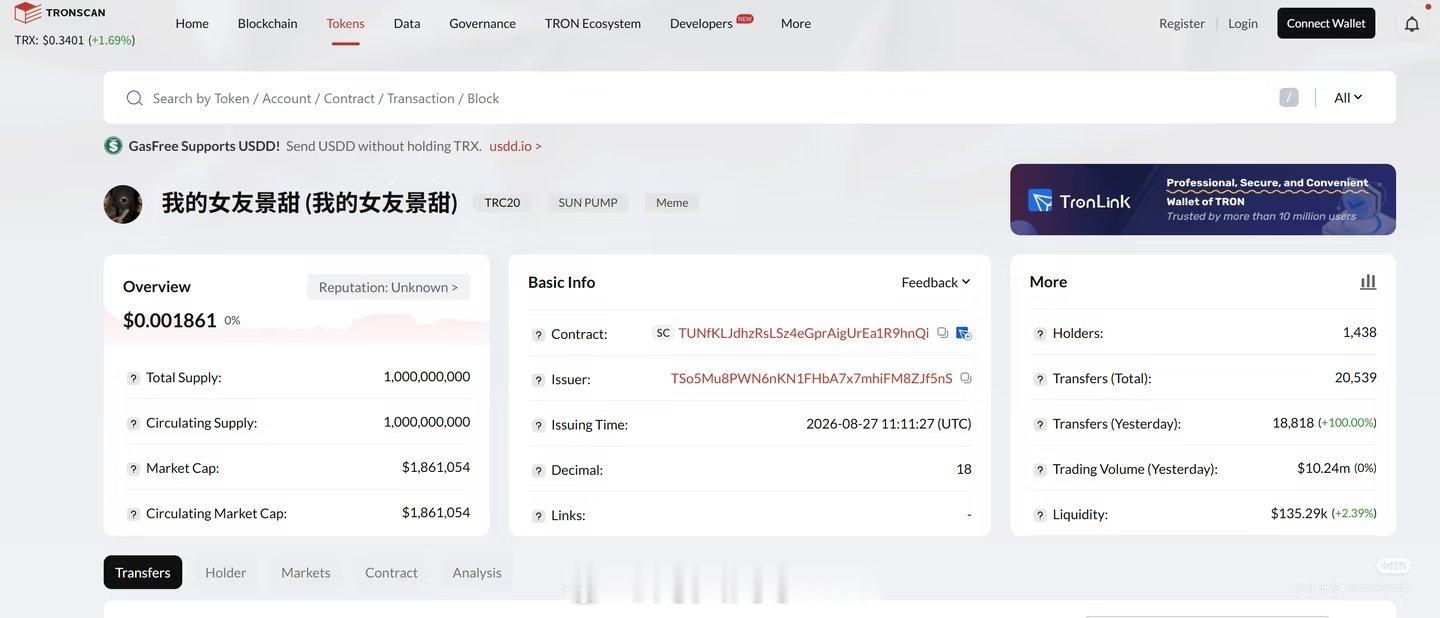Open the Tokens menu
Image resolution: width=1440 pixels, height=618 pixels.
[345, 23]
